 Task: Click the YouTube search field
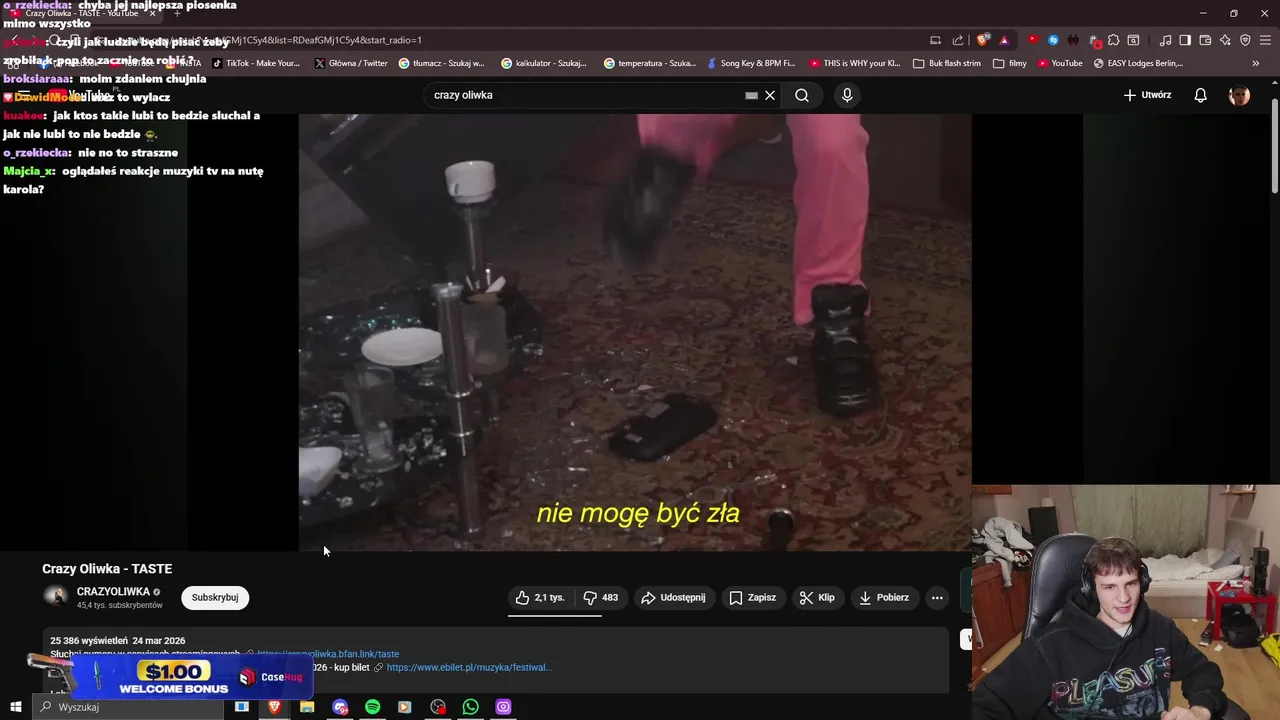585,95
